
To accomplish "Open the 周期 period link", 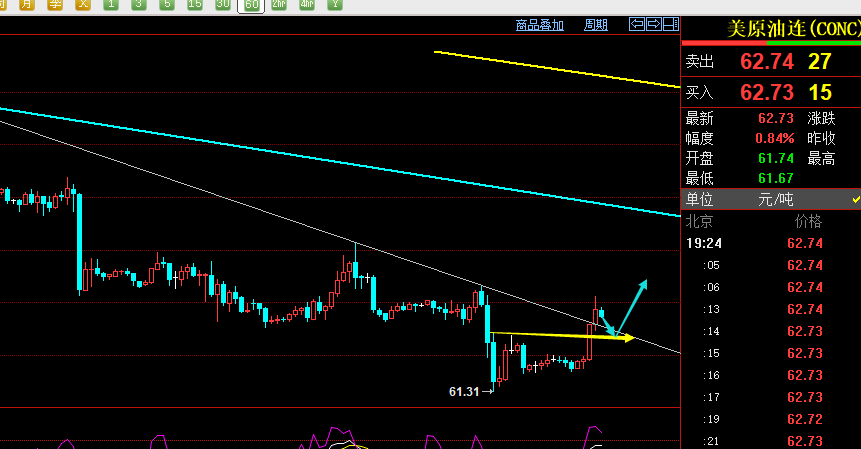I will 596,25.
